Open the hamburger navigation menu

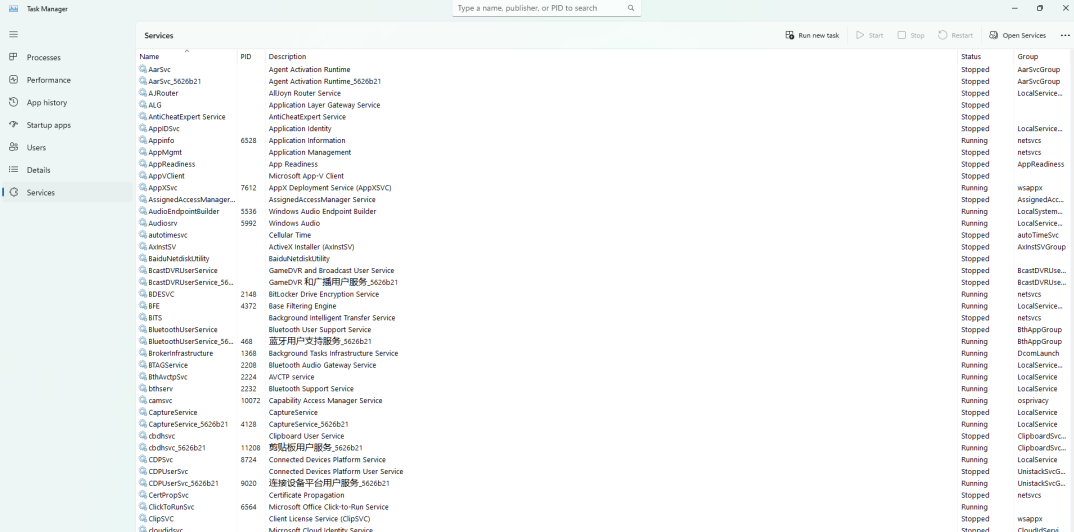(x=13, y=34)
